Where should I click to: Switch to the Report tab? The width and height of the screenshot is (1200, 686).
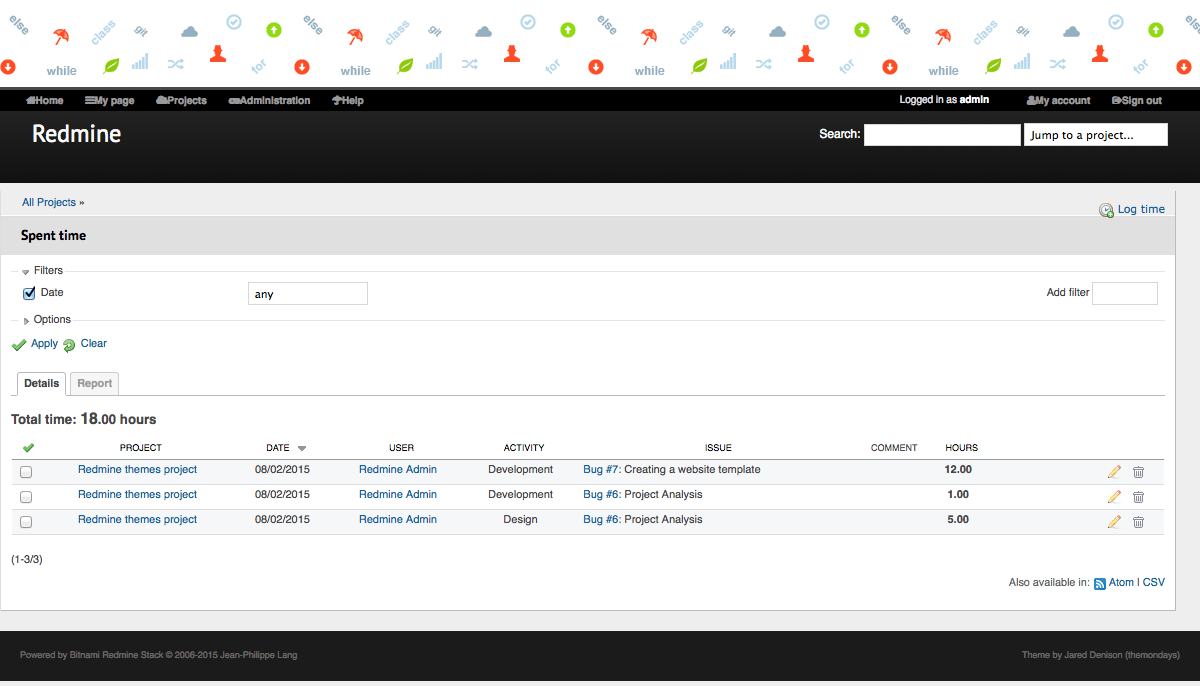pos(95,384)
